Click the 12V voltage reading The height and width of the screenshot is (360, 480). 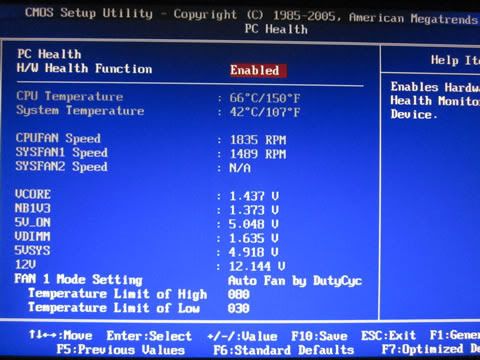(x=257, y=266)
